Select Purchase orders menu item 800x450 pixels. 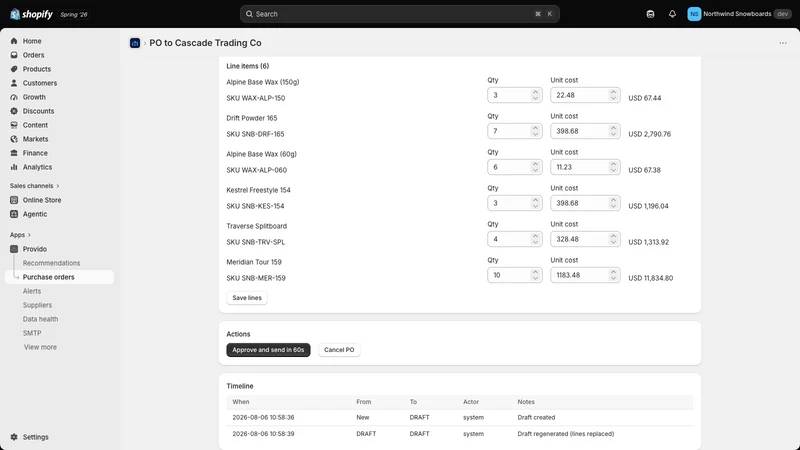(x=59, y=277)
